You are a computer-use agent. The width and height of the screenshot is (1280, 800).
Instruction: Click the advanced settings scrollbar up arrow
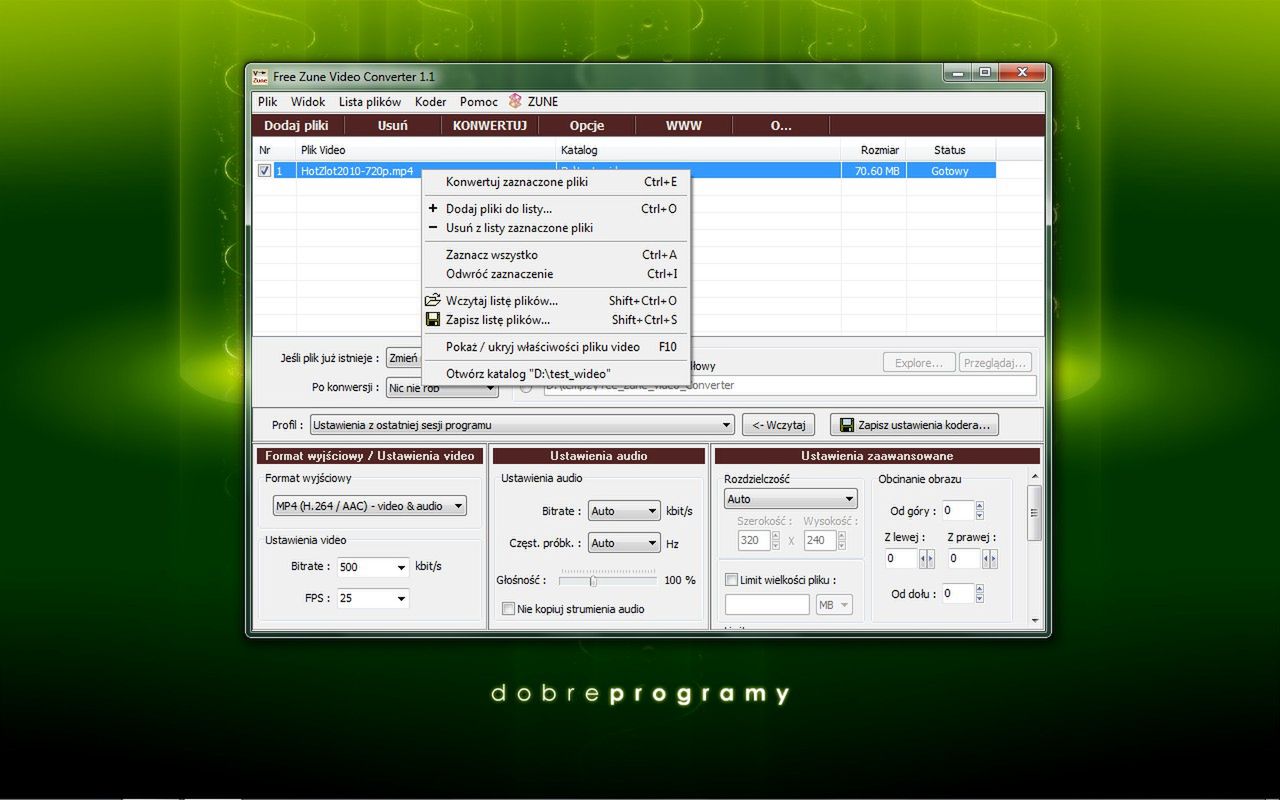coord(1035,477)
